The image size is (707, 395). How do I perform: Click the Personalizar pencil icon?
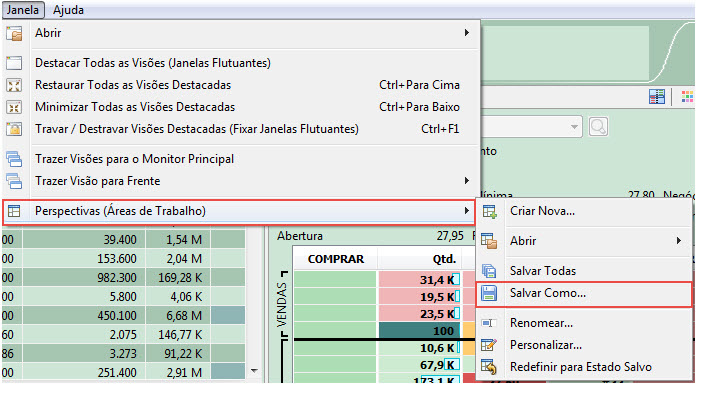coord(489,345)
